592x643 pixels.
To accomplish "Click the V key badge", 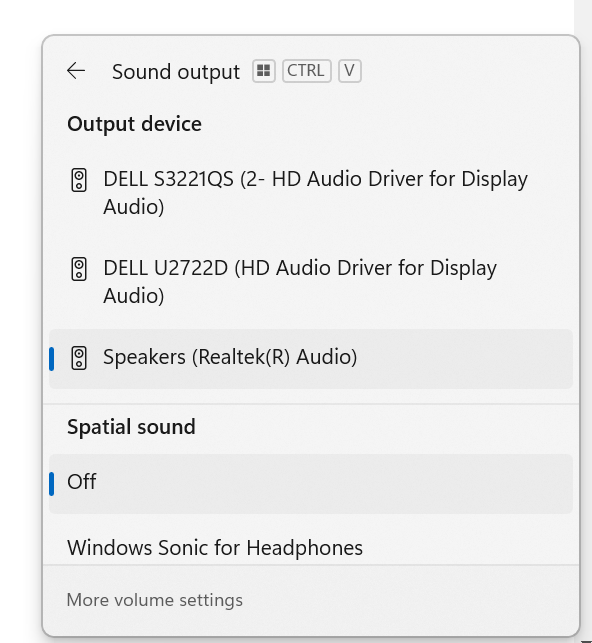I will [350, 71].
